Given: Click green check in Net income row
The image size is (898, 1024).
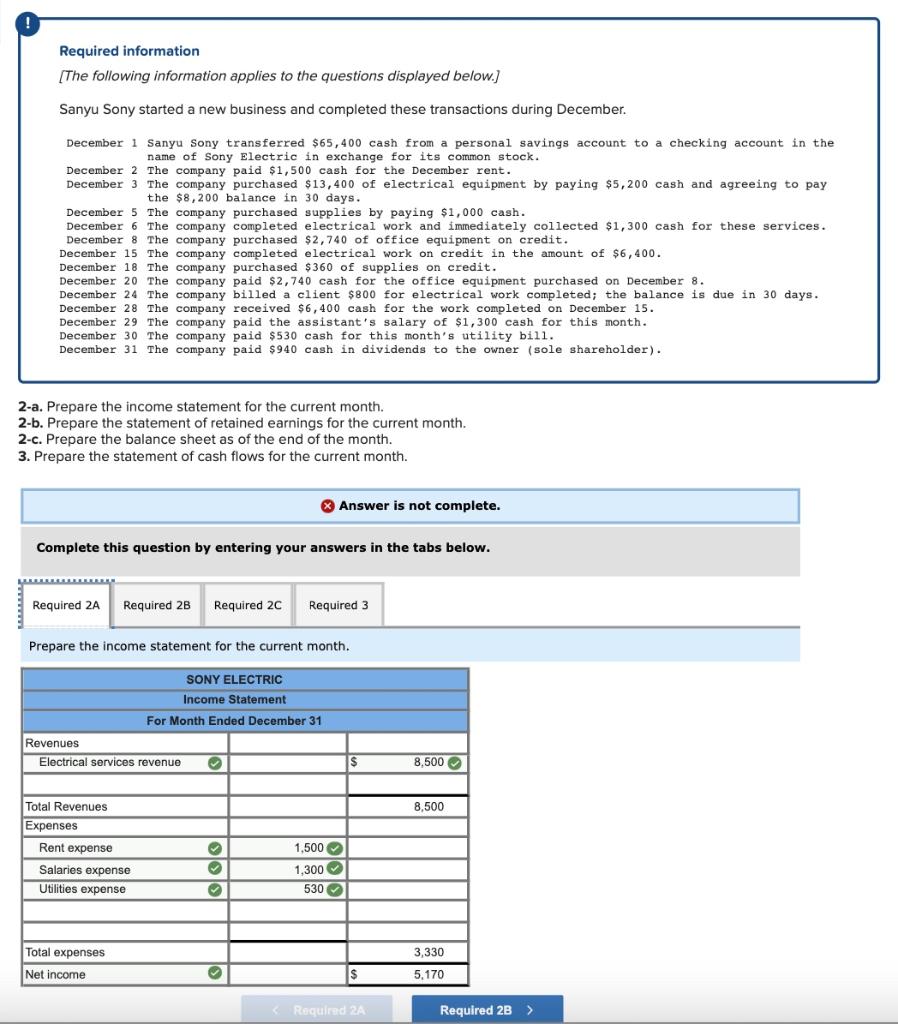Looking at the screenshot, I should coord(215,973).
